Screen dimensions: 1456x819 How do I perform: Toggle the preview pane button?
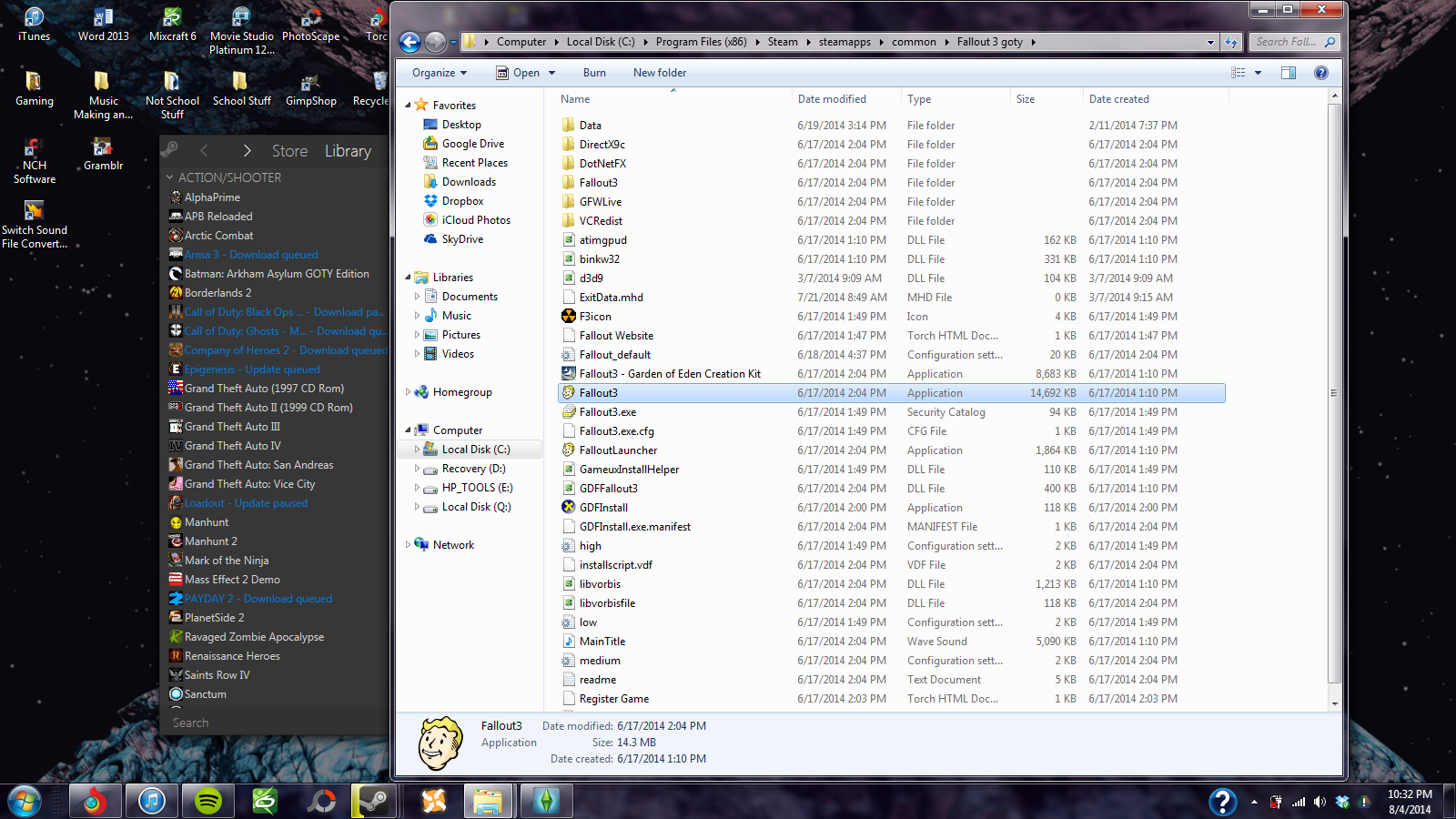coord(1289,73)
